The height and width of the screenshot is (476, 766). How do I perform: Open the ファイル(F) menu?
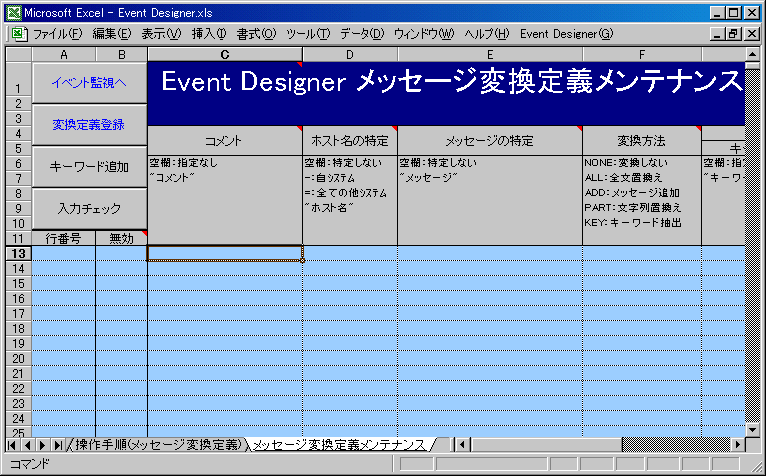point(58,34)
